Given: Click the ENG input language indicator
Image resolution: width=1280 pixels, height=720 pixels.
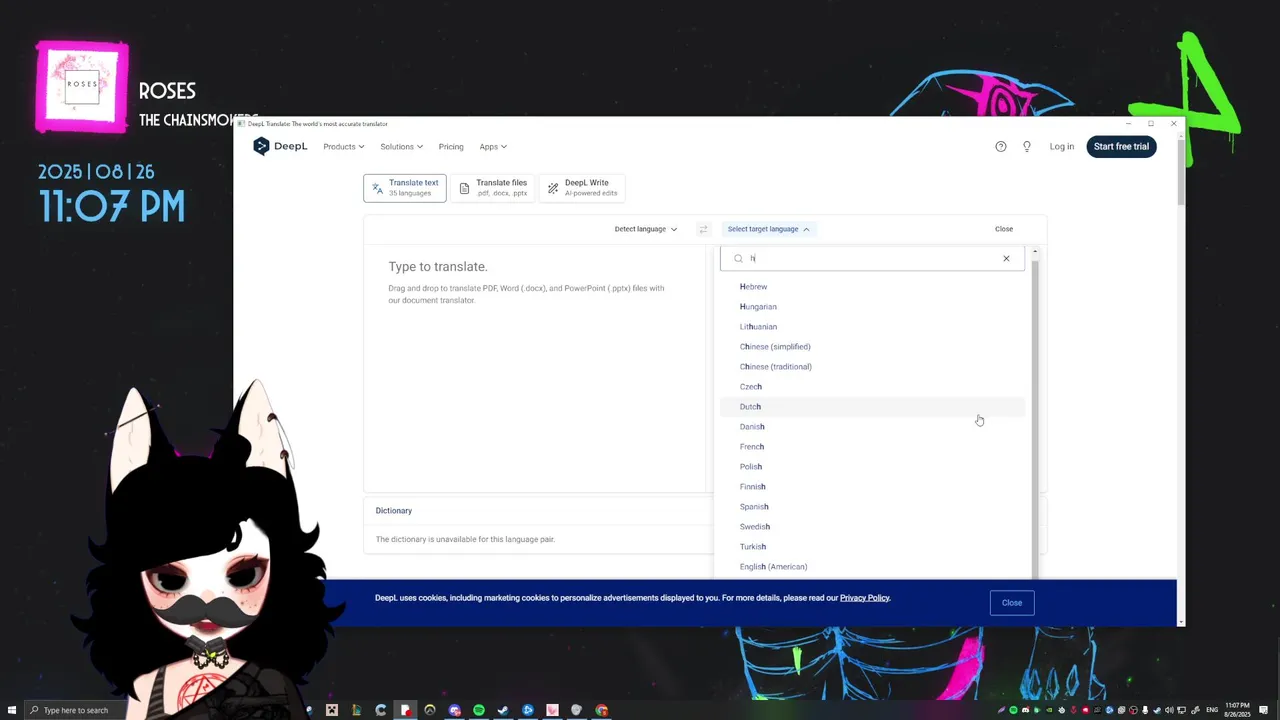Looking at the screenshot, I should (1212, 710).
